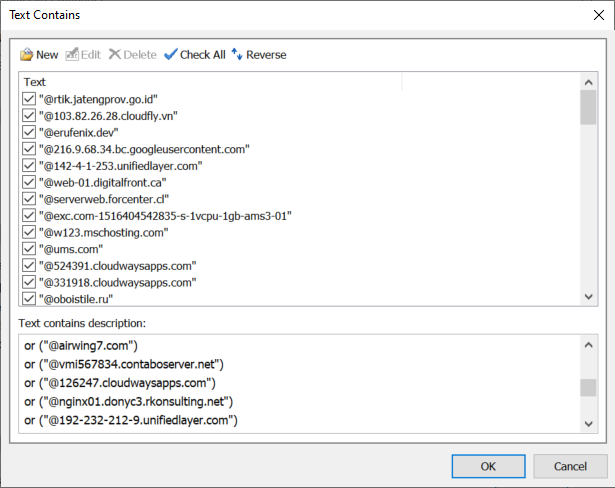
Task: Select the "@w123.mschosting.com" list entry
Action: pyautogui.click(x=104, y=232)
